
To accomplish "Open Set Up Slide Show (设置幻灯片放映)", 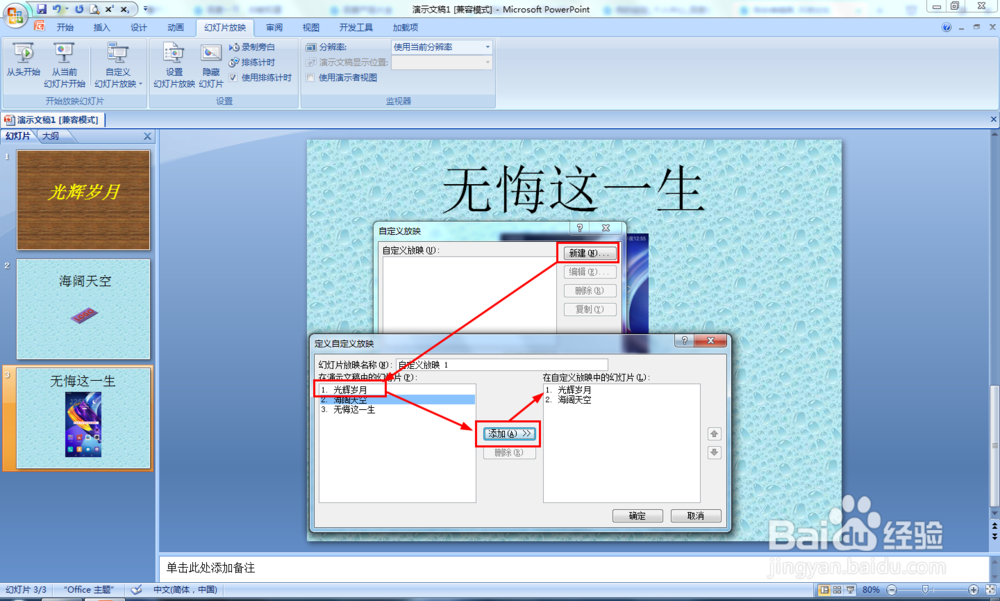I will [173, 65].
